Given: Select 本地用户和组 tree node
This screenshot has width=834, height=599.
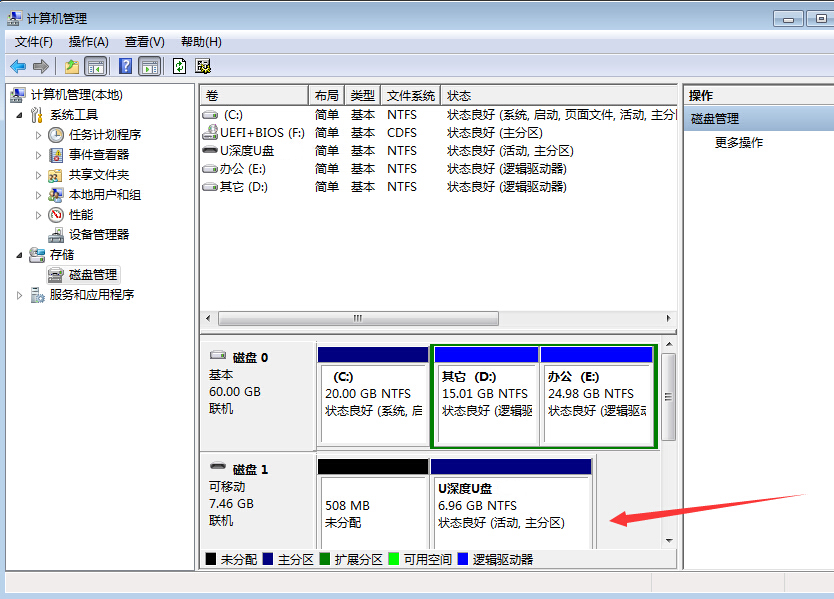Looking at the screenshot, I should pyautogui.click(x=104, y=194).
